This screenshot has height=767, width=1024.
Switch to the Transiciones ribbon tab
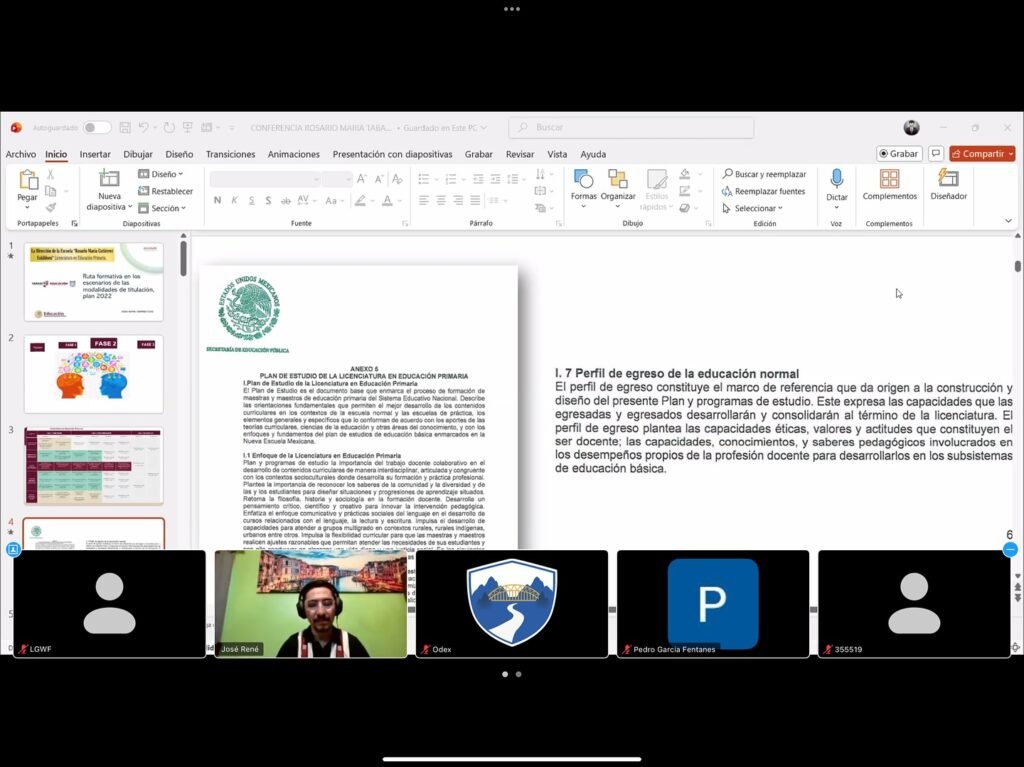tap(230, 154)
